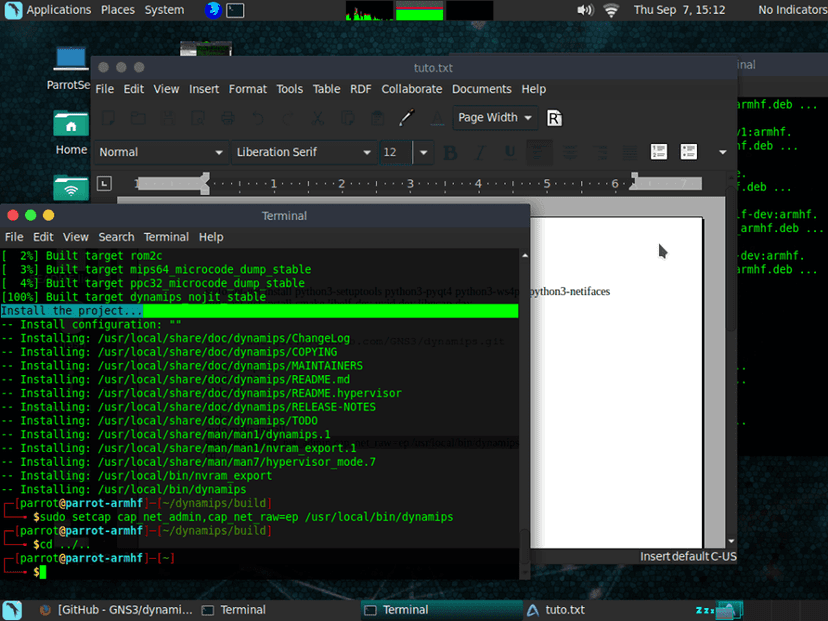The height and width of the screenshot is (621, 828).
Task: Open the Places menu in top panel
Action: (x=118, y=10)
